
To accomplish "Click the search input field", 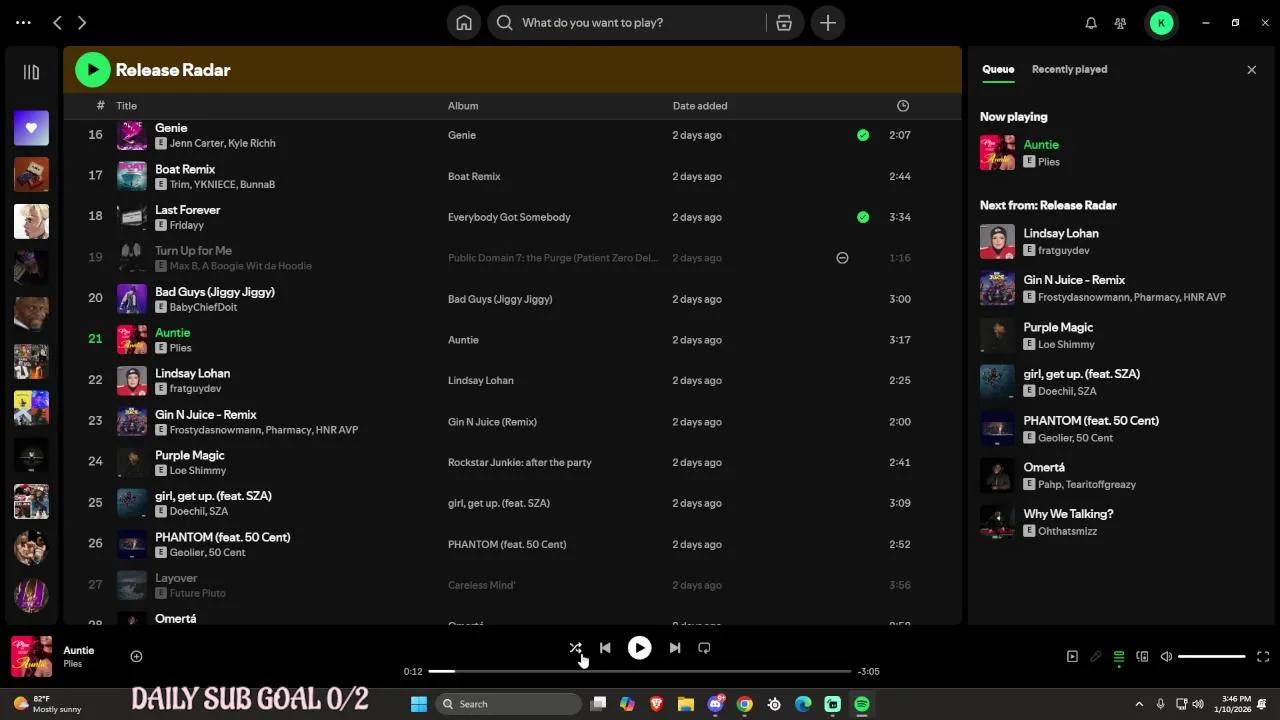I will coord(640,23).
